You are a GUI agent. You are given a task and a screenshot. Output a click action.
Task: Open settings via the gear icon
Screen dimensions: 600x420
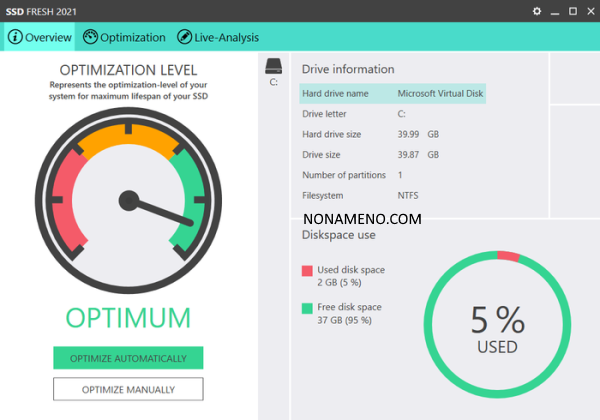(537, 11)
